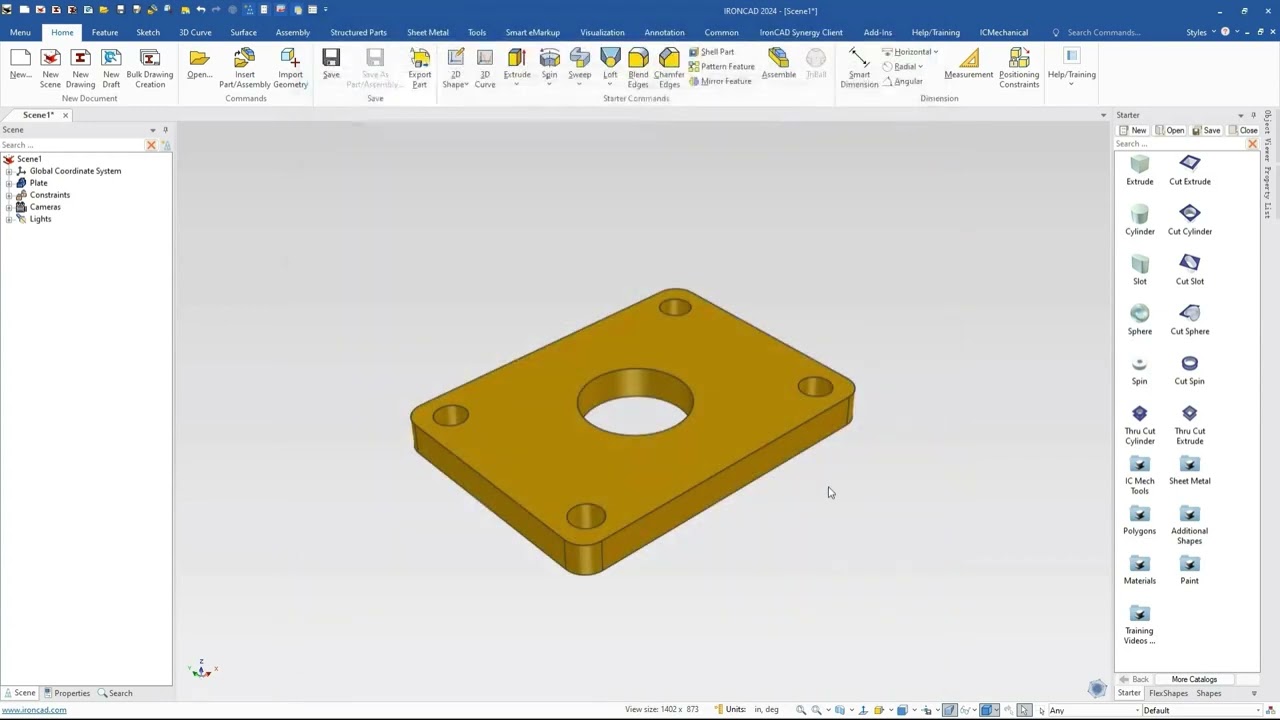Open the IC Mech Tools catalog
Viewport: 1280px width, 720px height.
point(1139,475)
